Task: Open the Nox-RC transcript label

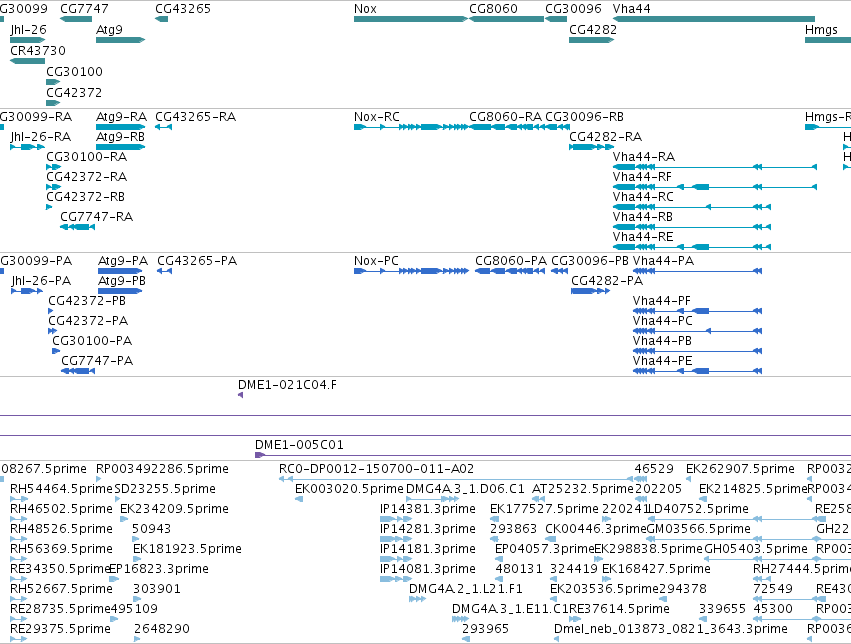Action: pos(377,117)
